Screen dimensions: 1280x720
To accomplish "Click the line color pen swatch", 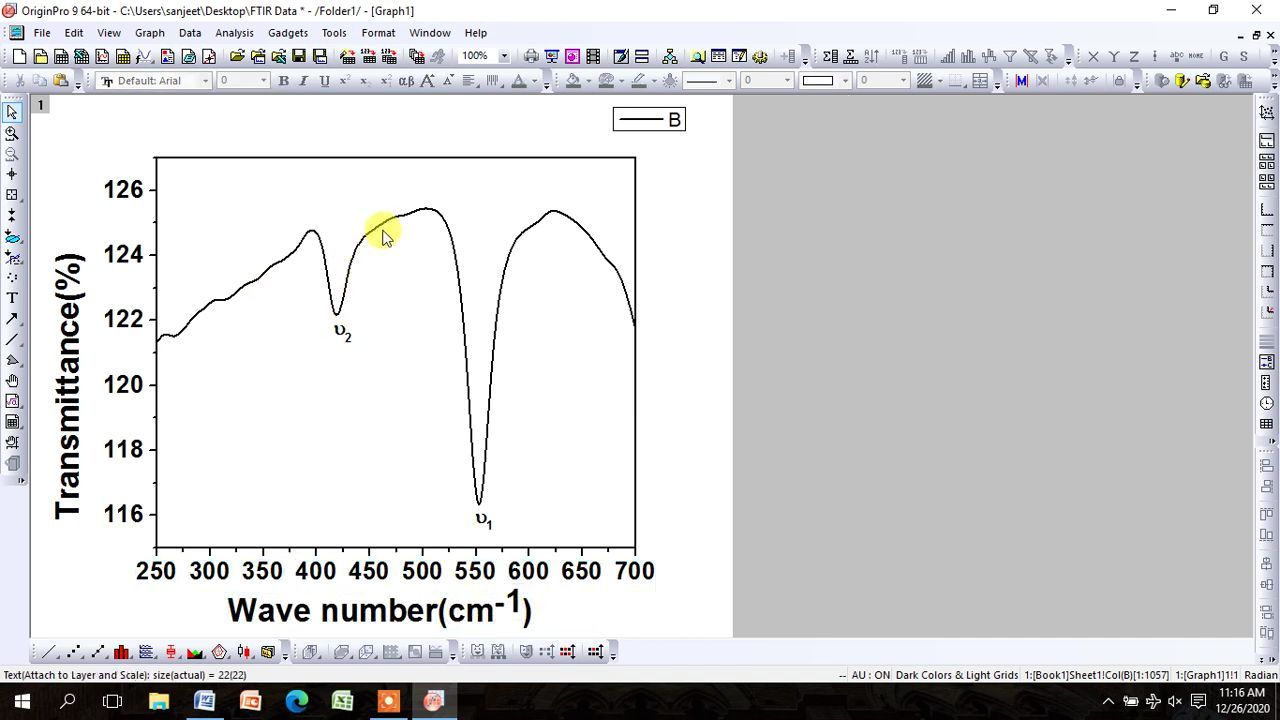I will pyautogui.click(x=639, y=81).
